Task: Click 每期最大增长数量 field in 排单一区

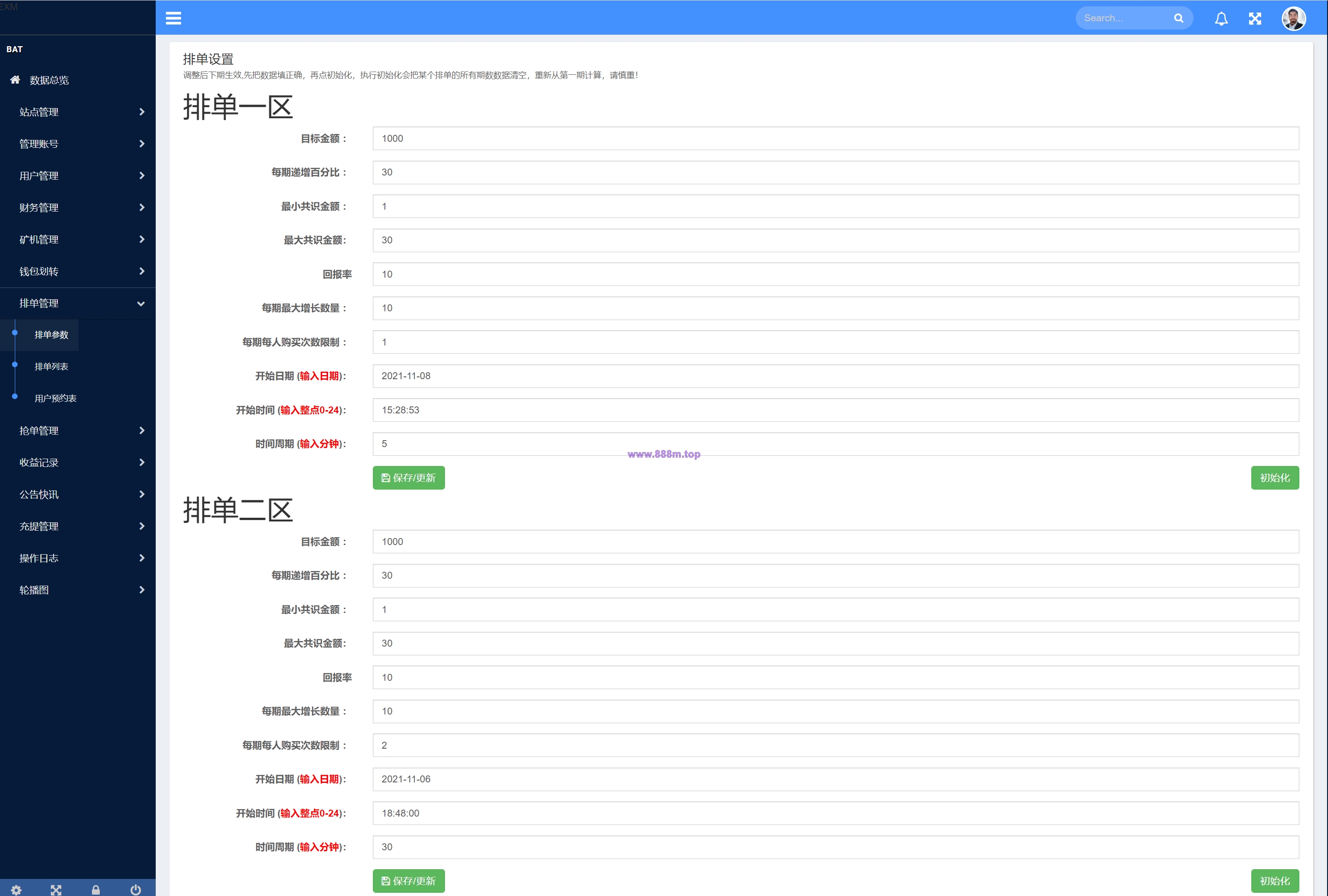Action: pyautogui.click(x=835, y=309)
